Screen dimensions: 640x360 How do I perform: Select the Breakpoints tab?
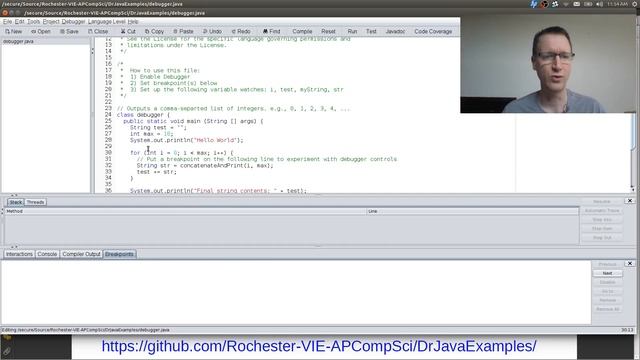(119, 254)
